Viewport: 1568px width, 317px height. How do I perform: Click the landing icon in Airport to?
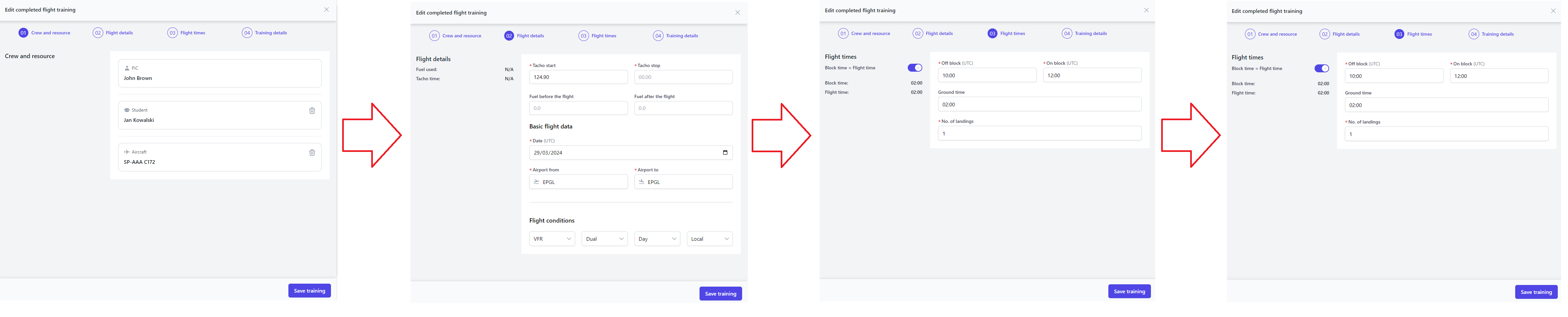[641, 182]
